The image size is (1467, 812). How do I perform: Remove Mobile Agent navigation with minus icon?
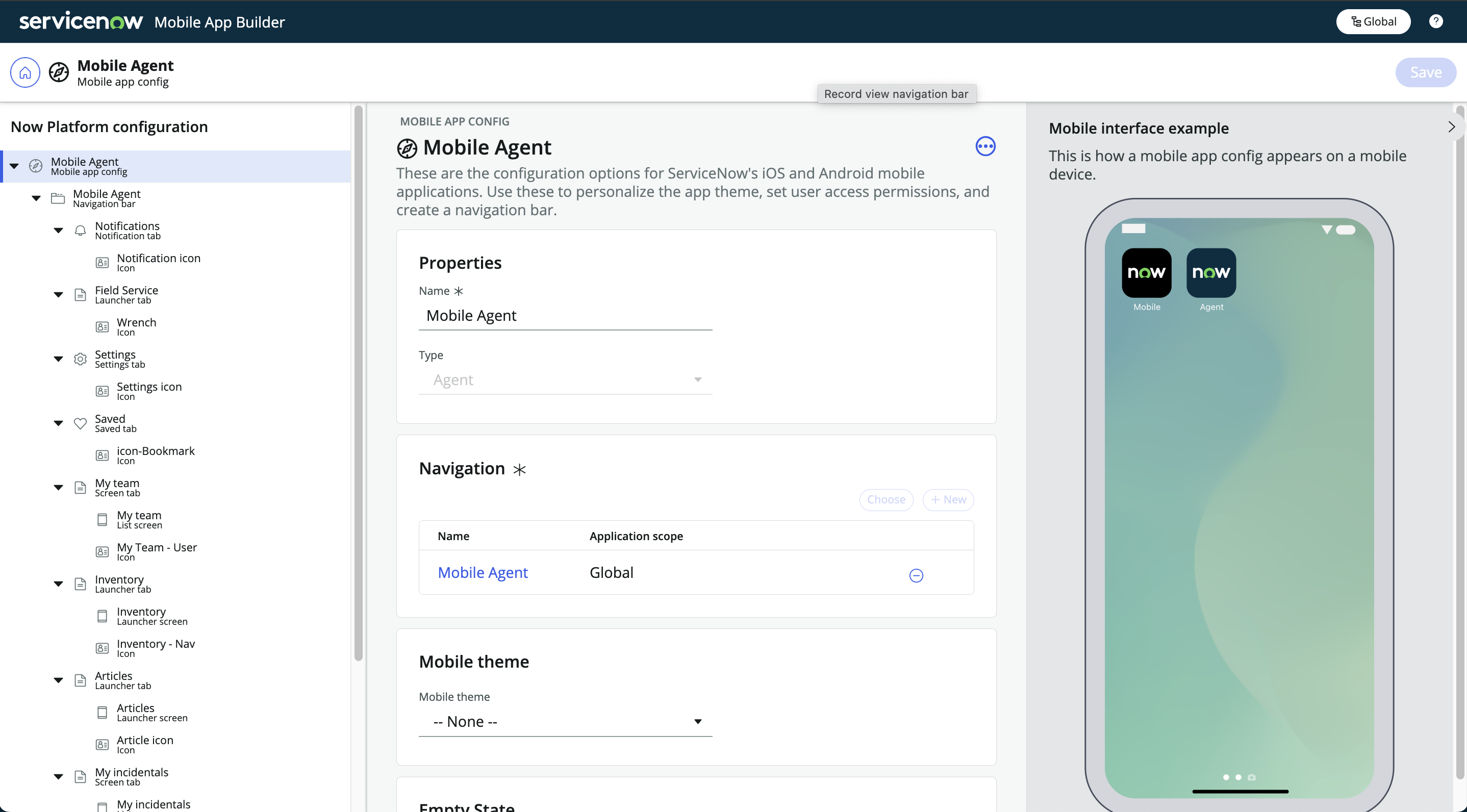click(916, 576)
